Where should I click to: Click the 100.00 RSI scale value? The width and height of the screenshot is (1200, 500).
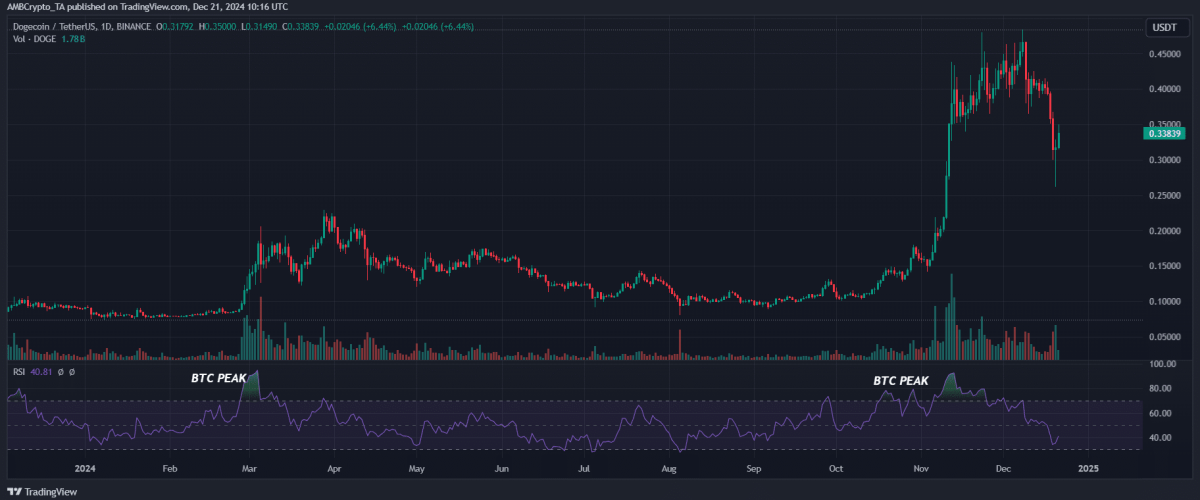pyautogui.click(x=1161, y=365)
